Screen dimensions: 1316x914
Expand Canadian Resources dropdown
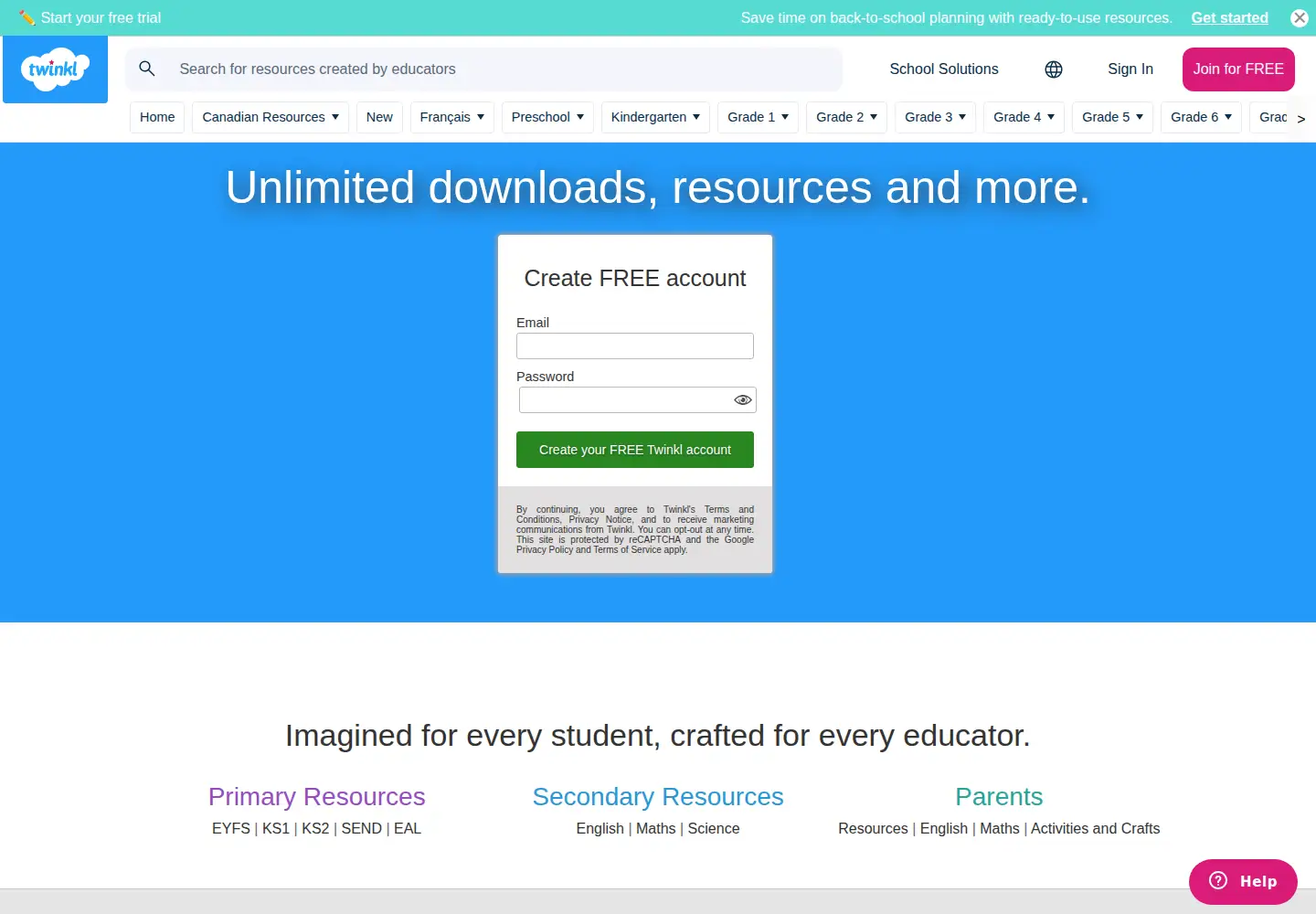[x=271, y=117]
